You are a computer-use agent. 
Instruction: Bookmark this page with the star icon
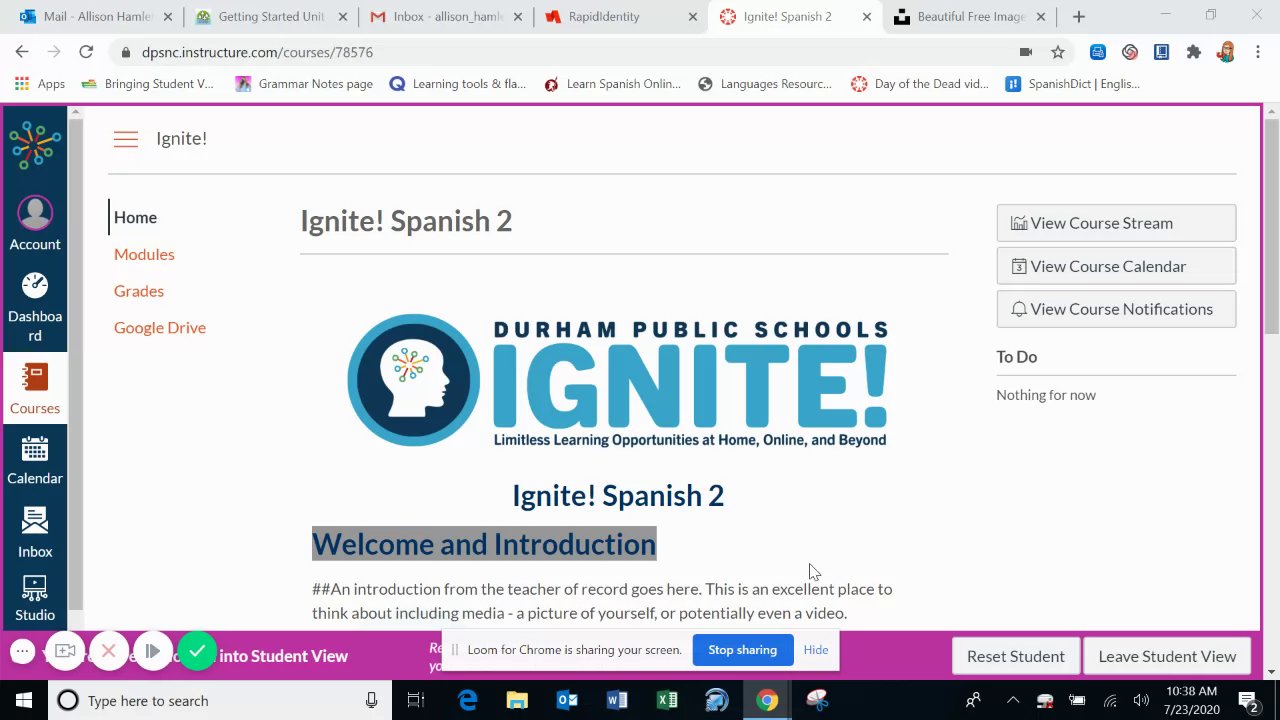click(x=1058, y=52)
